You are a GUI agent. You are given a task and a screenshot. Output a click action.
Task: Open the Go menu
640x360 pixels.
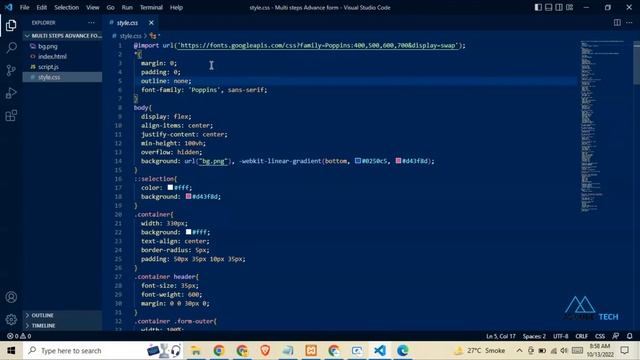click(x=110, y=7)
